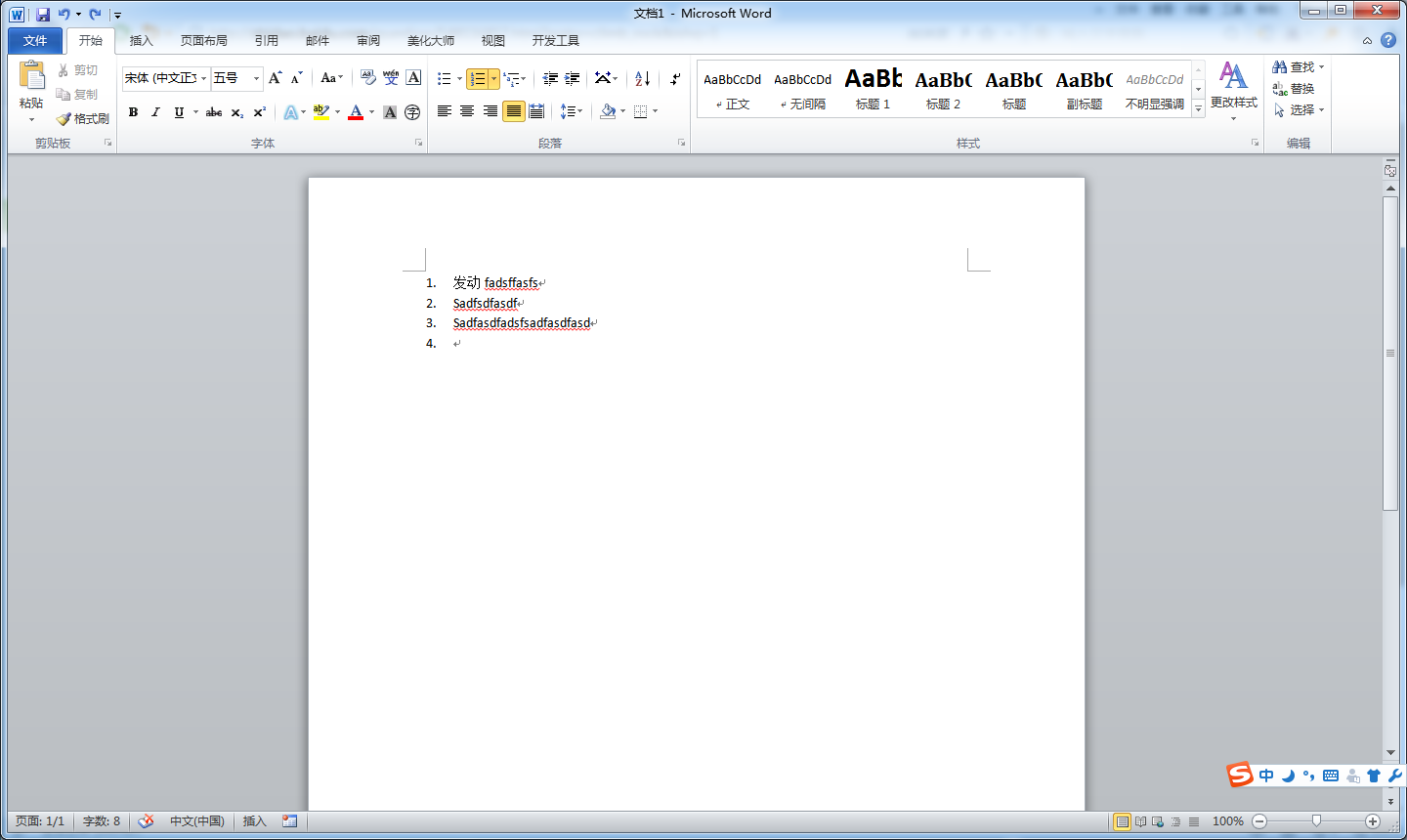Switch to the Insert (插入) tab
This screenshot has height=840, width=1407.
tap(142, 41)
